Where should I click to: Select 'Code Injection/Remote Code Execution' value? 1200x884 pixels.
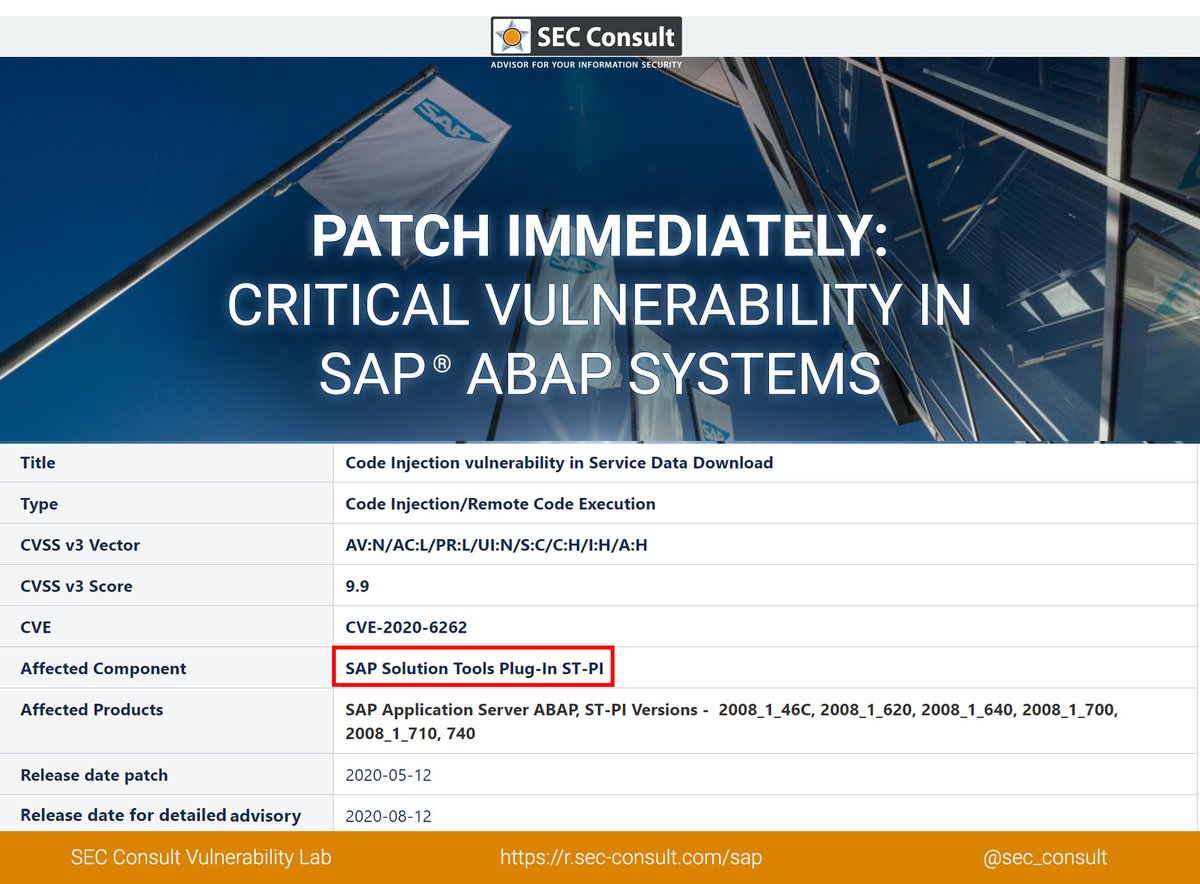point(500,504)
